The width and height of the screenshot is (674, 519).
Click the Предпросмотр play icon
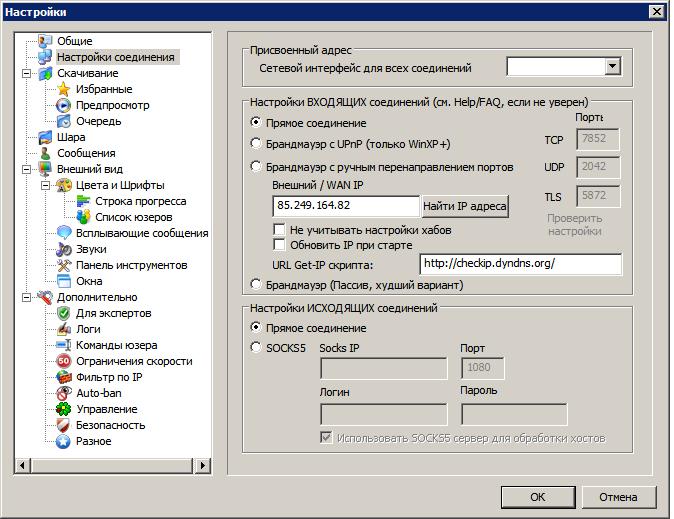[x=64, y=105]
